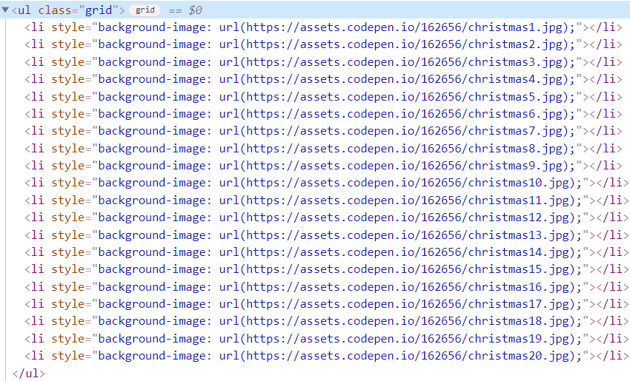The image size is (630, 381).
Task: Select the li row with christmas5.jpg
Action: click(x=323, y=96)
